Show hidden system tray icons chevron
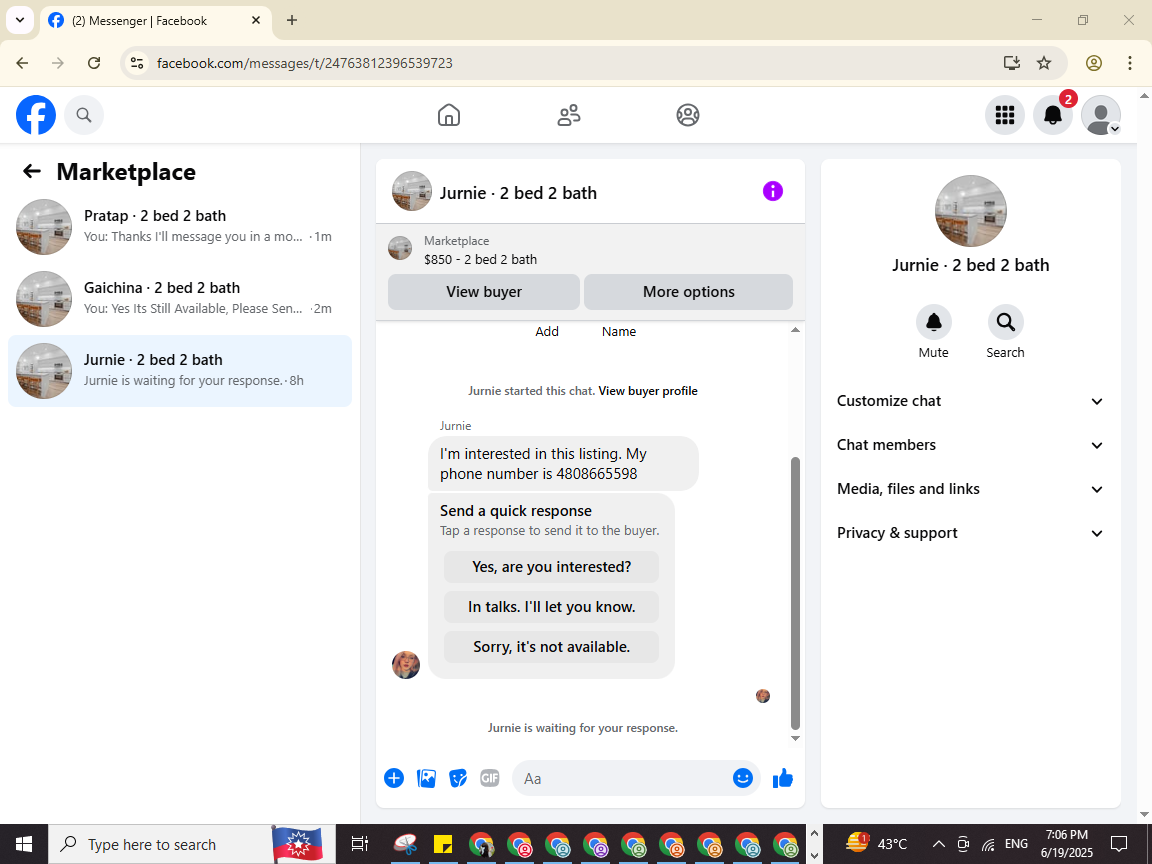Viewport: 1152px width, 864px height. pos(938,844)
